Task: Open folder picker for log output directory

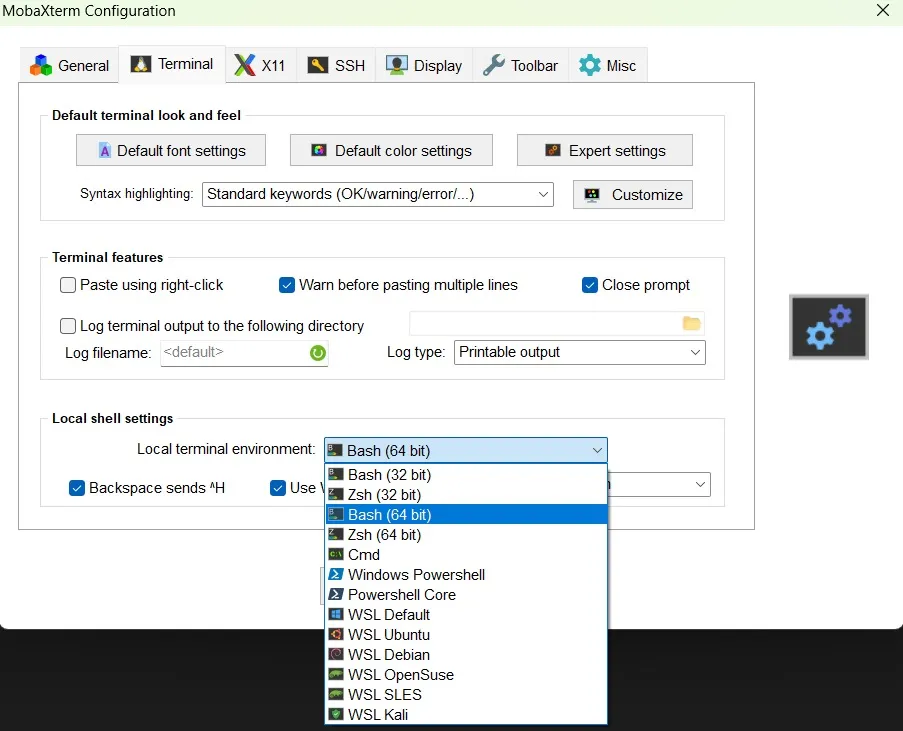Action: click(x=691, y=322)
